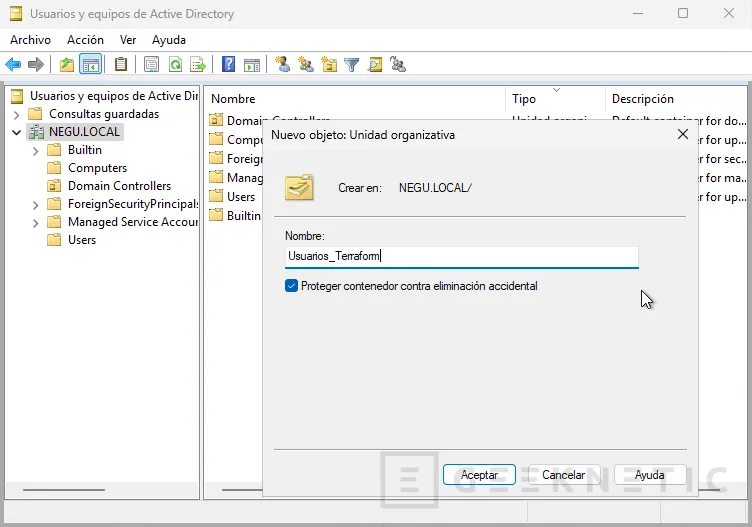The width and height of the screenshot is (752, 527).
Task: Toggle the show/hide console tree icon
Action: [91, 64]
